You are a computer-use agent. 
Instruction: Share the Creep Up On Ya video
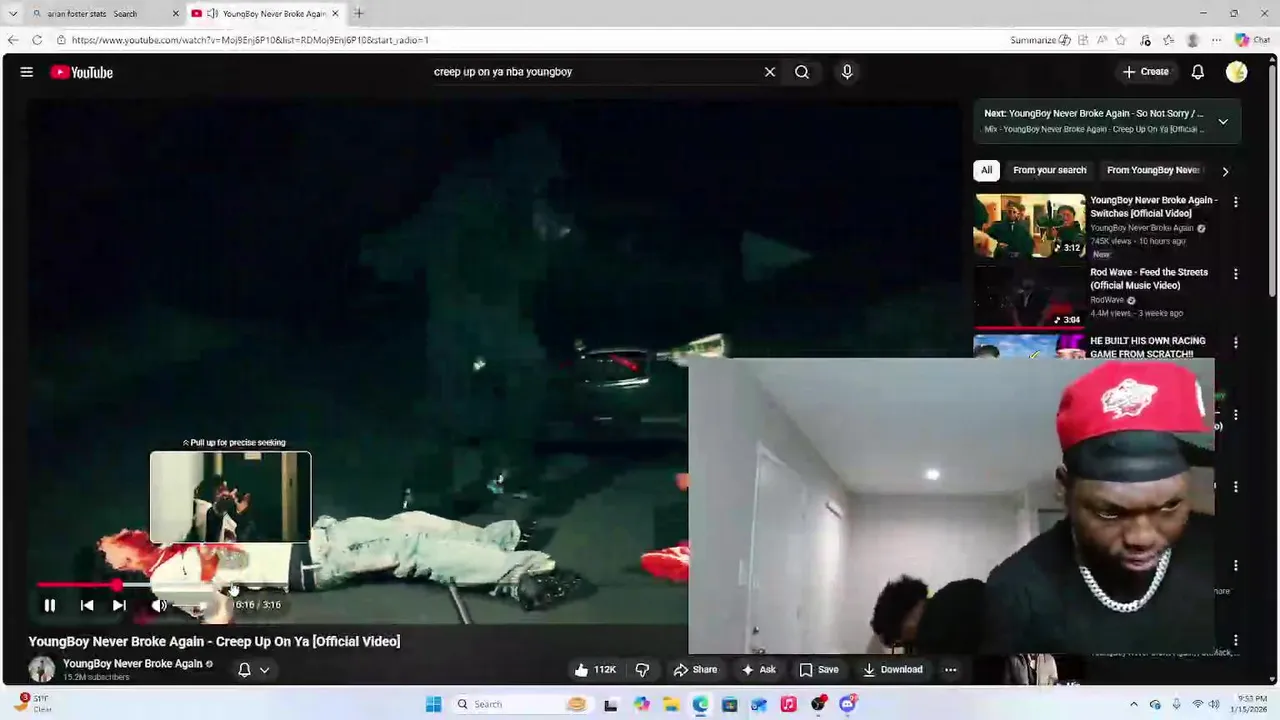(x=695, y=670)
